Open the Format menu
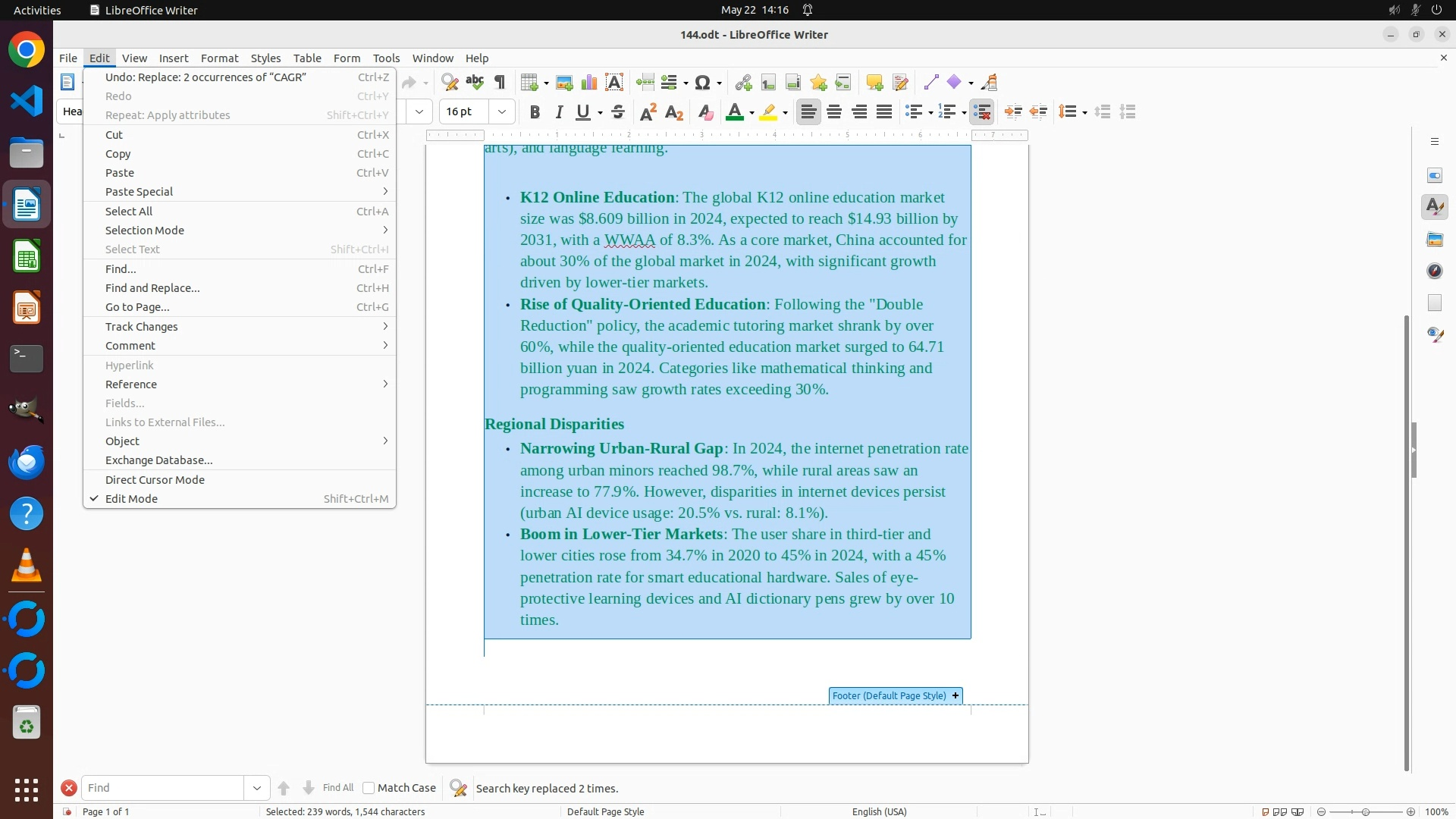 219,58
